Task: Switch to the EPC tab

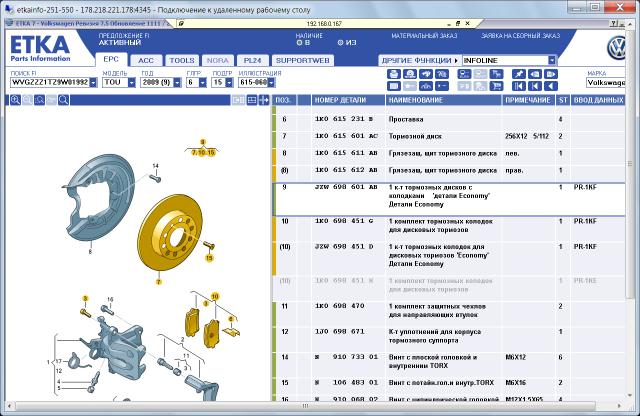Action: pyautogui.click(x=111, y=60)
